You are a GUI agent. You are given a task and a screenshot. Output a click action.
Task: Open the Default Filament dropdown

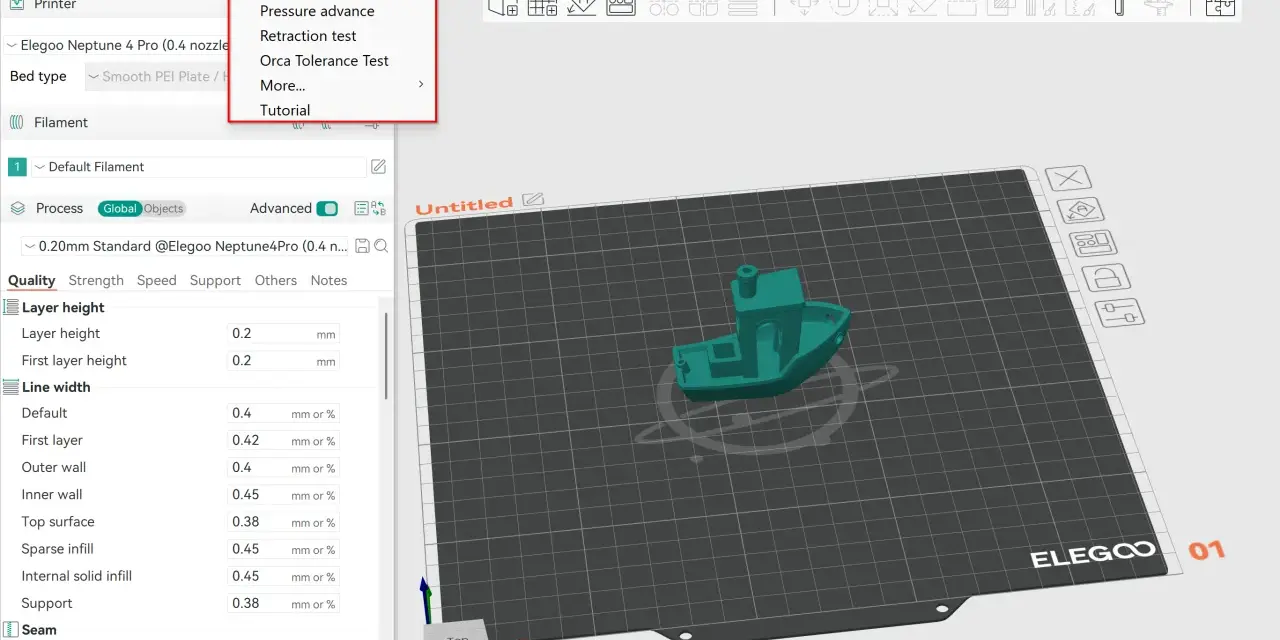pos(199,167)
